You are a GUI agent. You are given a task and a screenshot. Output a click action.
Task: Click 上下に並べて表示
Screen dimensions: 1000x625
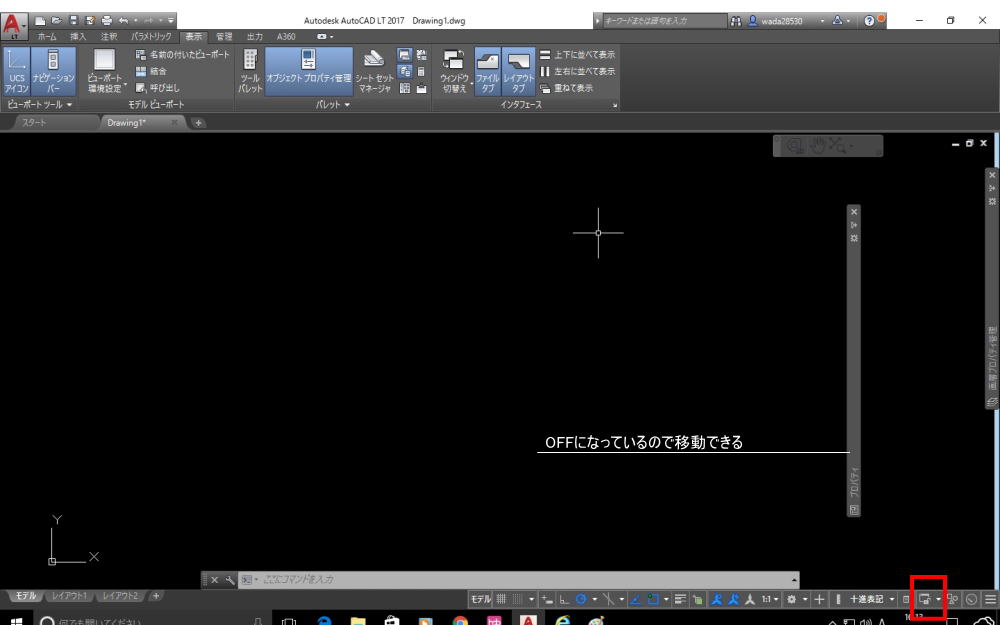point(578,55)
